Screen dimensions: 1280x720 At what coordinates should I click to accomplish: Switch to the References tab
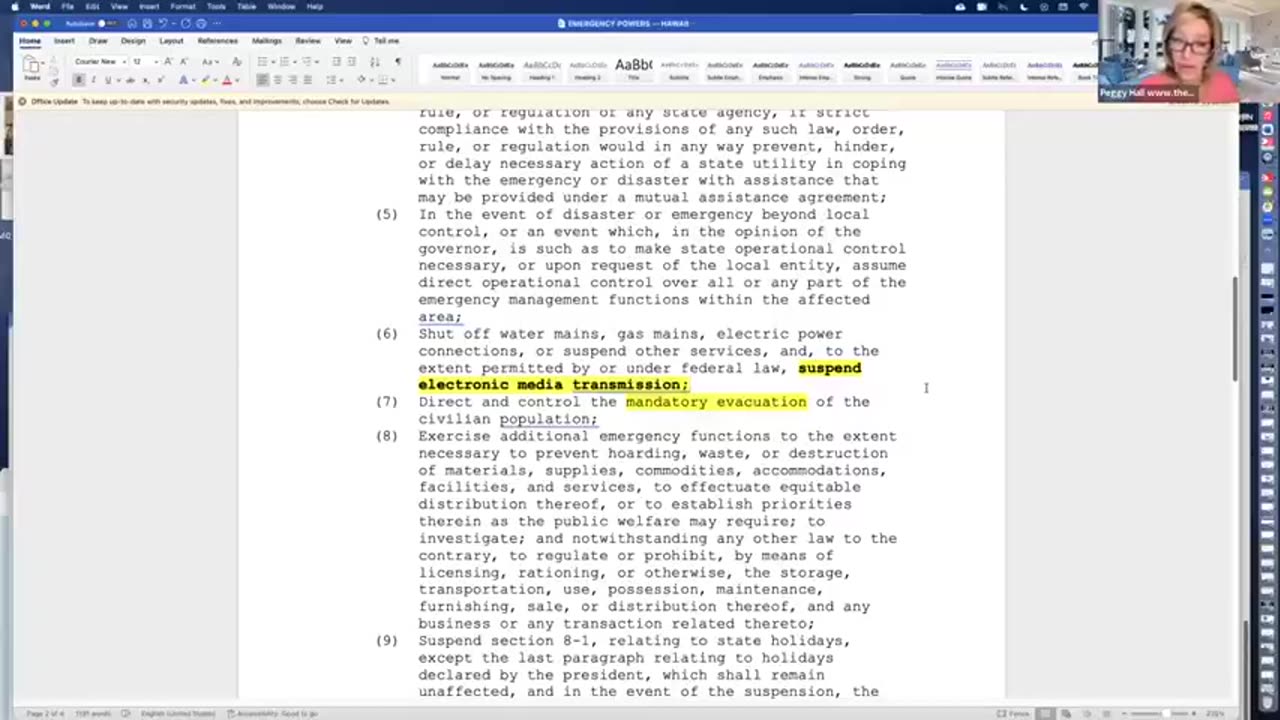click(x=217, y=41)
